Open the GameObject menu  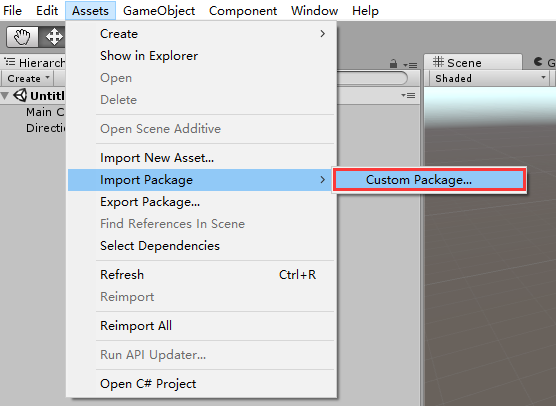click(x=159, y=11)
